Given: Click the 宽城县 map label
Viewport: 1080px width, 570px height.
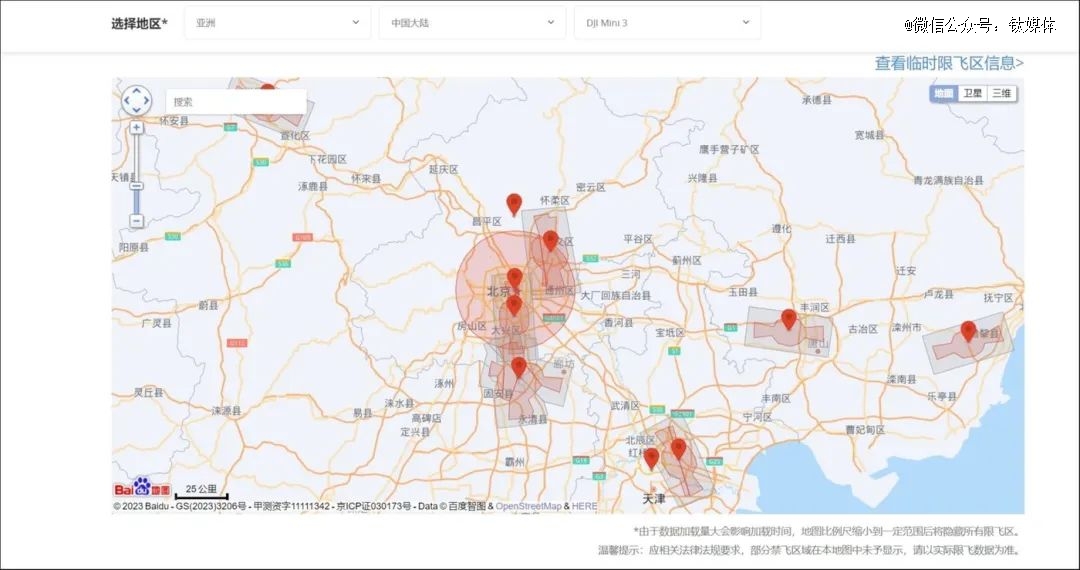Looking at the screenshot, I should (x=869, y=136).
